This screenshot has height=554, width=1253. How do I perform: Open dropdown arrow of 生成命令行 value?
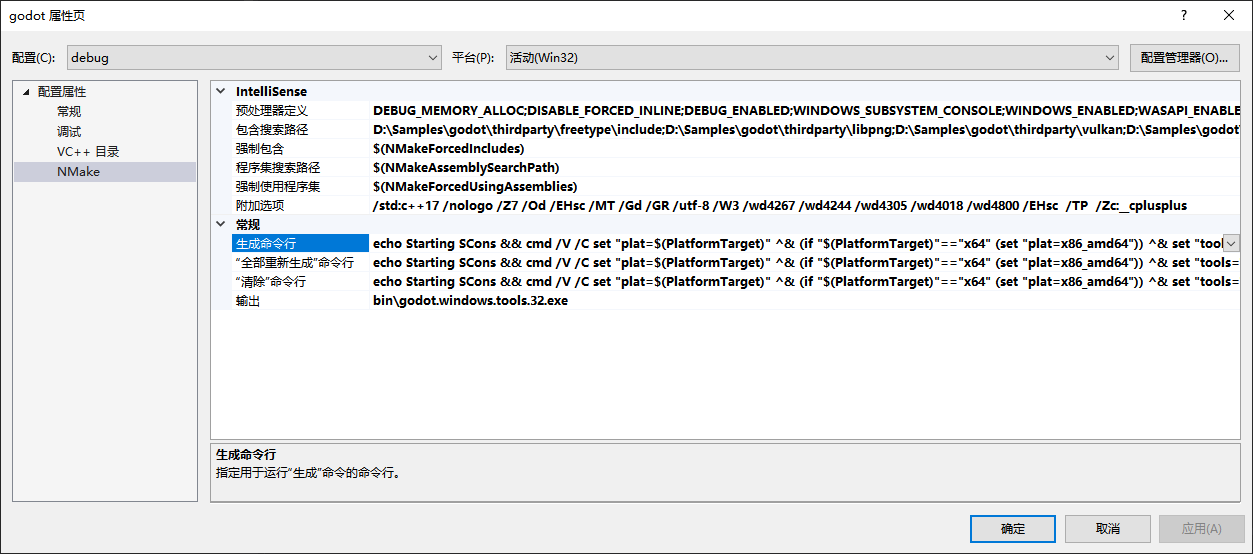[x=1231, y=243]
